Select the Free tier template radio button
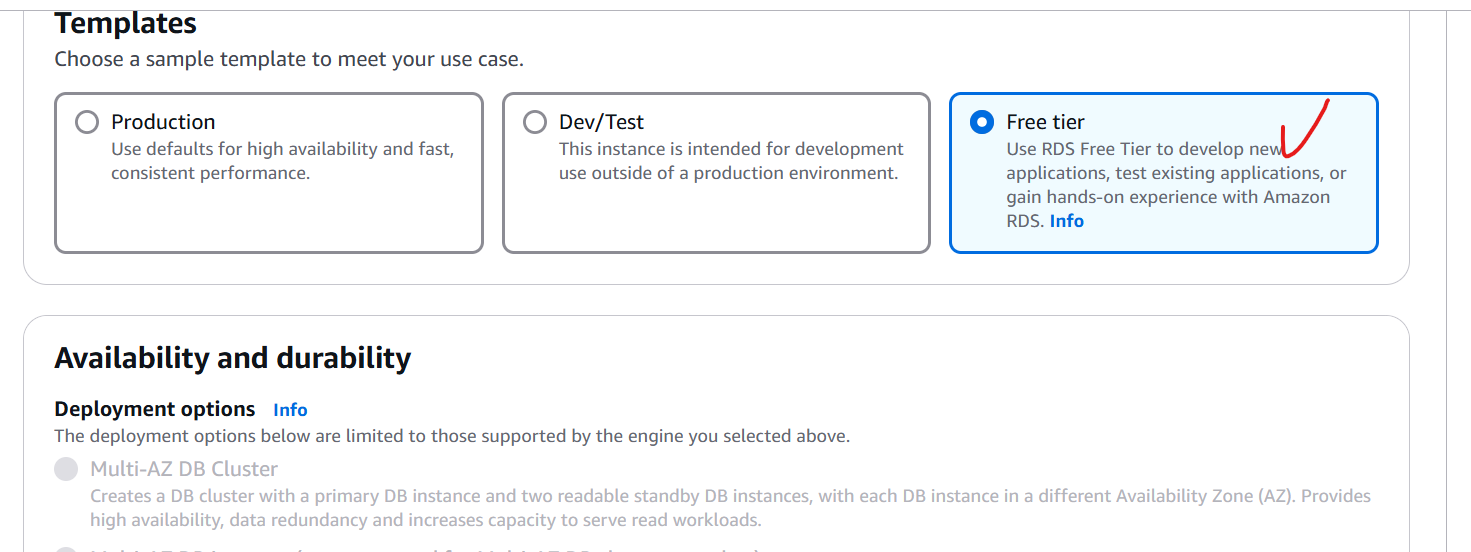 (982, 122)
